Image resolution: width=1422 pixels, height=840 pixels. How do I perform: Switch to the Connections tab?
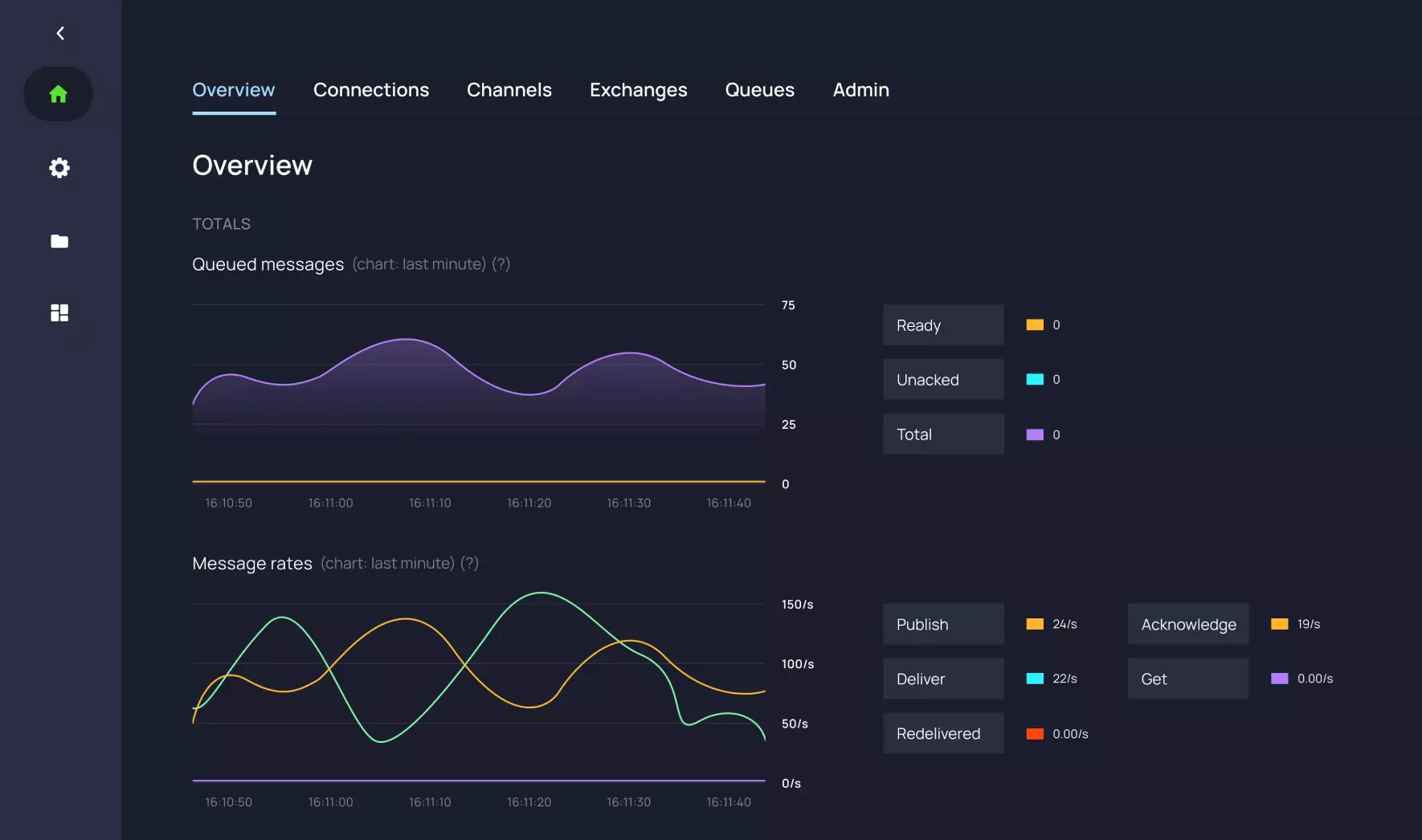click(370, 90)
